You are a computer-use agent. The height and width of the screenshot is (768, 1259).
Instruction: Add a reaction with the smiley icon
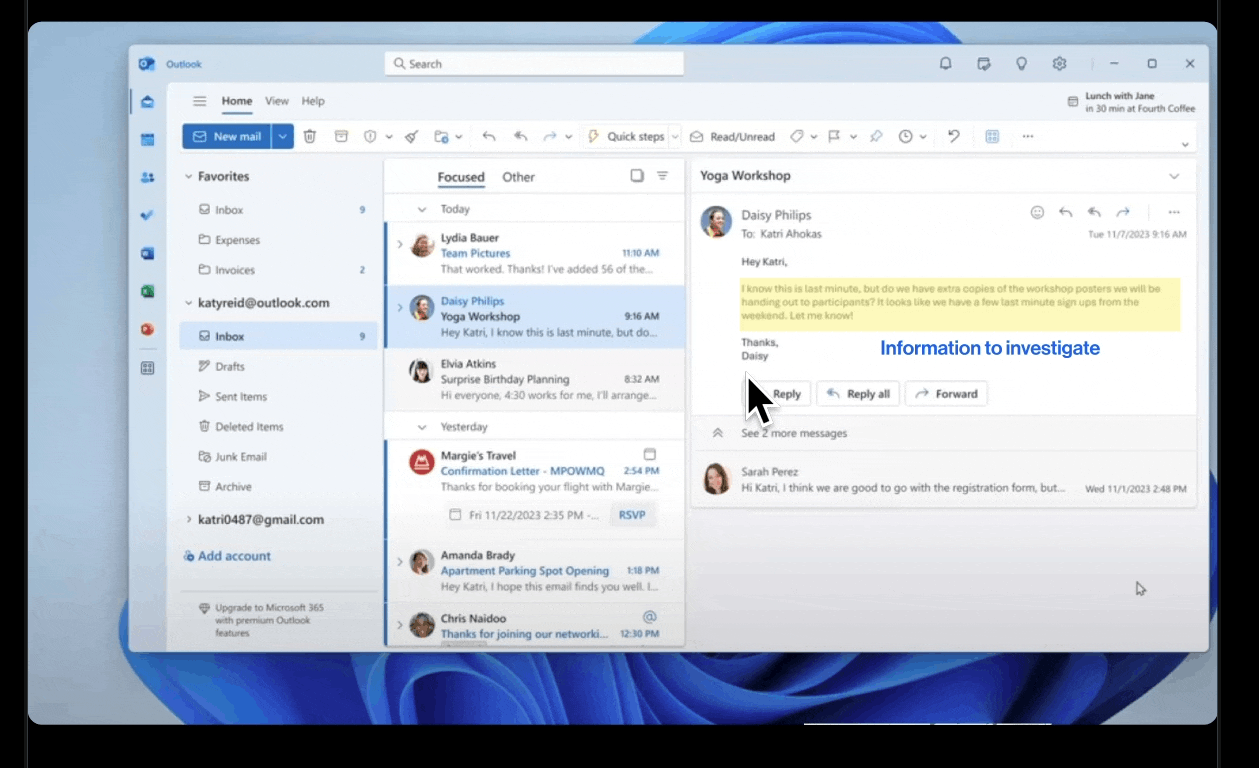1037,212
